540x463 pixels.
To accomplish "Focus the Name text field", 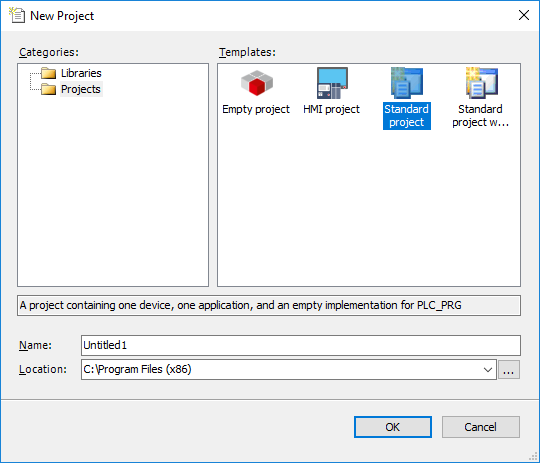I will click(301, 345).
